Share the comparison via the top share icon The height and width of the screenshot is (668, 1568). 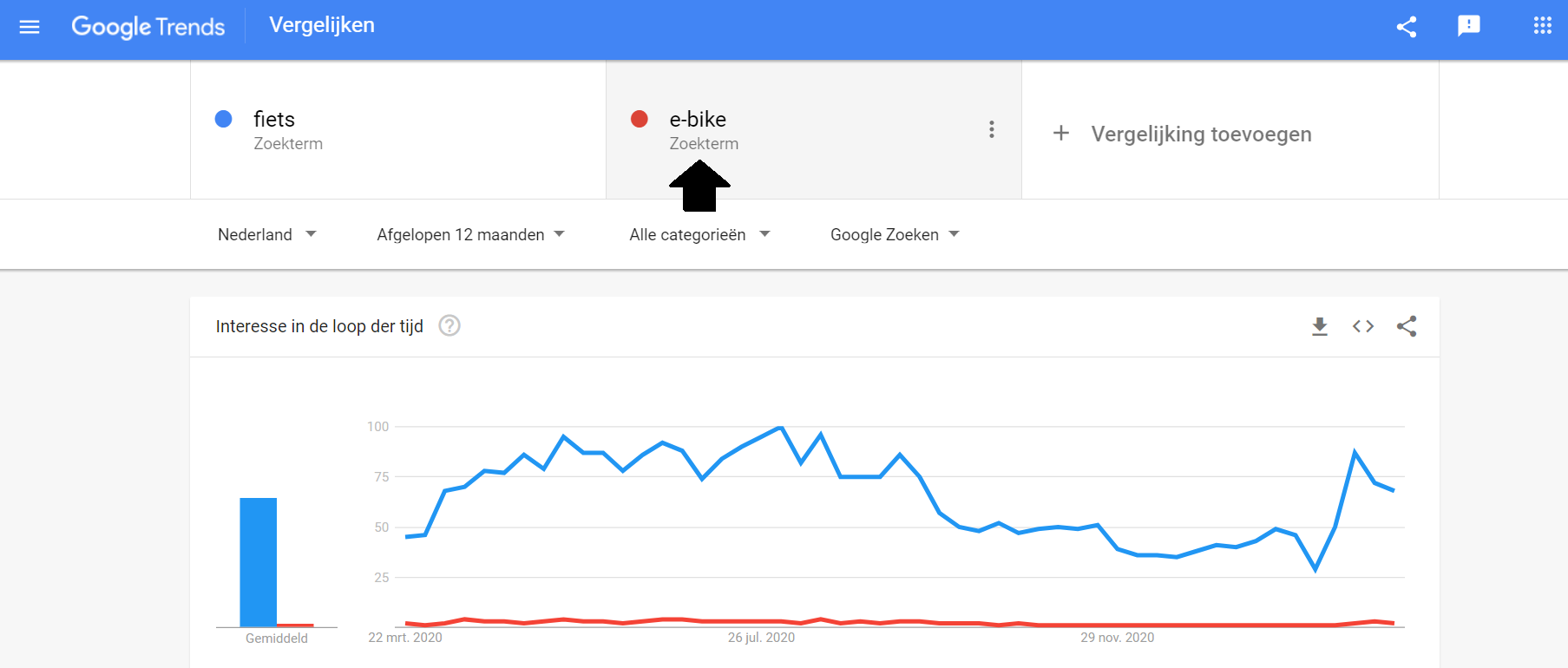[x=1407, y=26]
